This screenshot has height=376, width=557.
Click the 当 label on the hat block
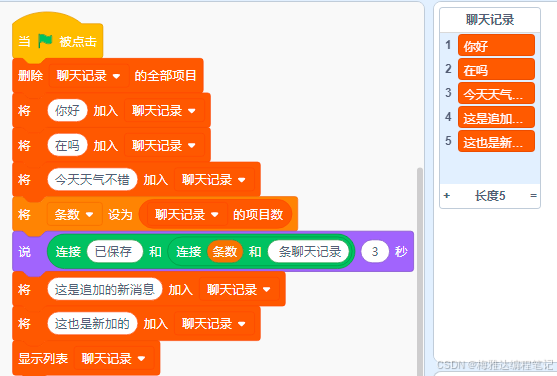pos(24,41)
